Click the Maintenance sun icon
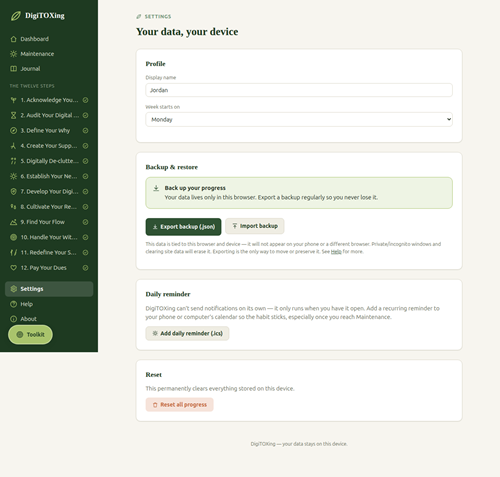The image size is (500, 477). coord(13,54)
